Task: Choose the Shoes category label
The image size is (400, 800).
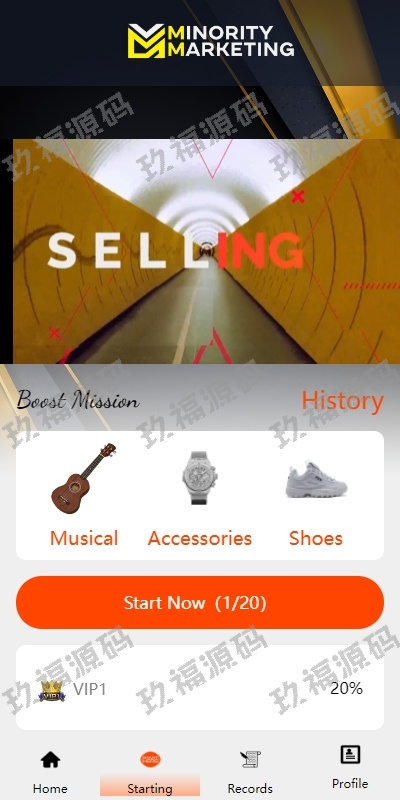Action: click(316, 538)
